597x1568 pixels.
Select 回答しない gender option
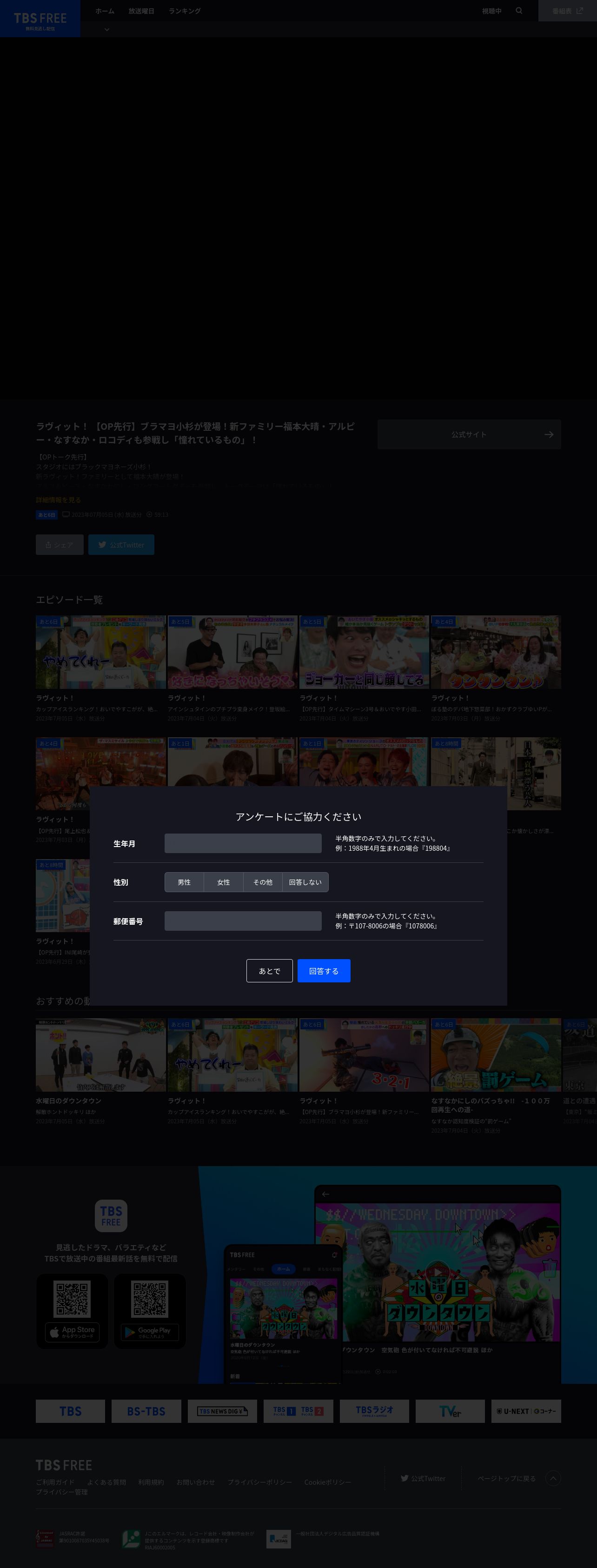(x=305, y=882)
